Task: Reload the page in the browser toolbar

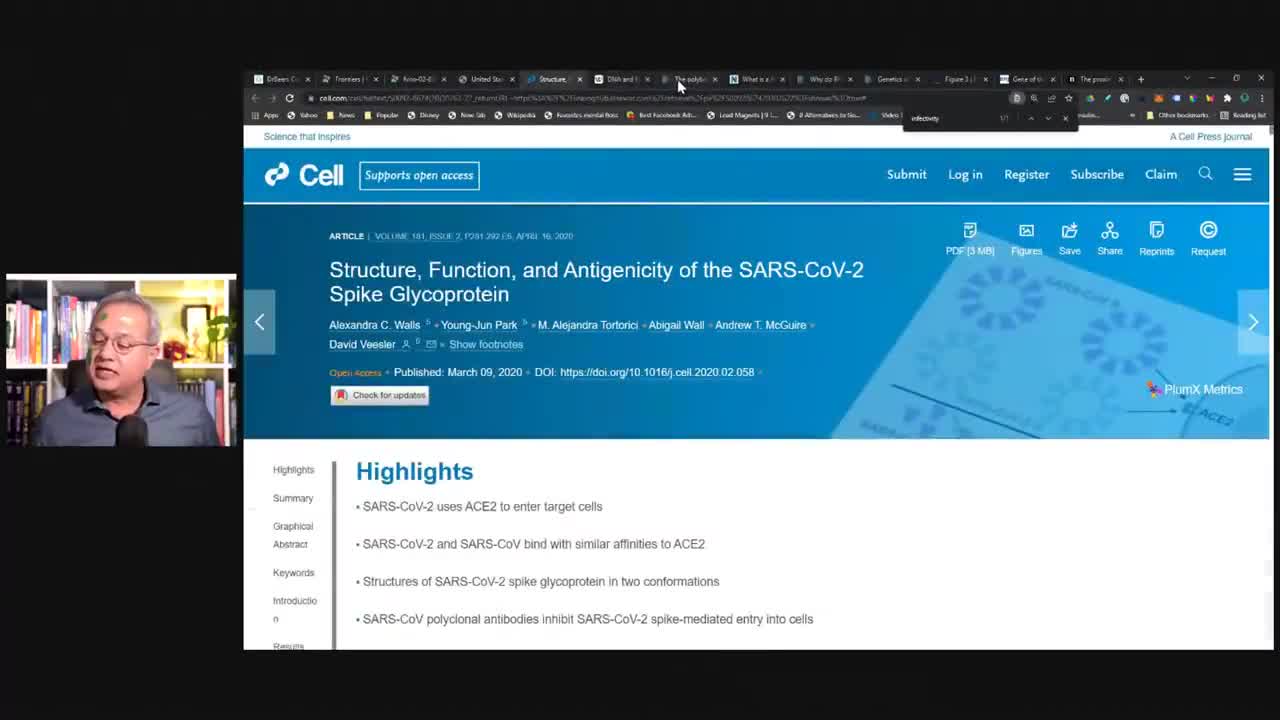Action: pyautogui.click(x=289, y=98)
